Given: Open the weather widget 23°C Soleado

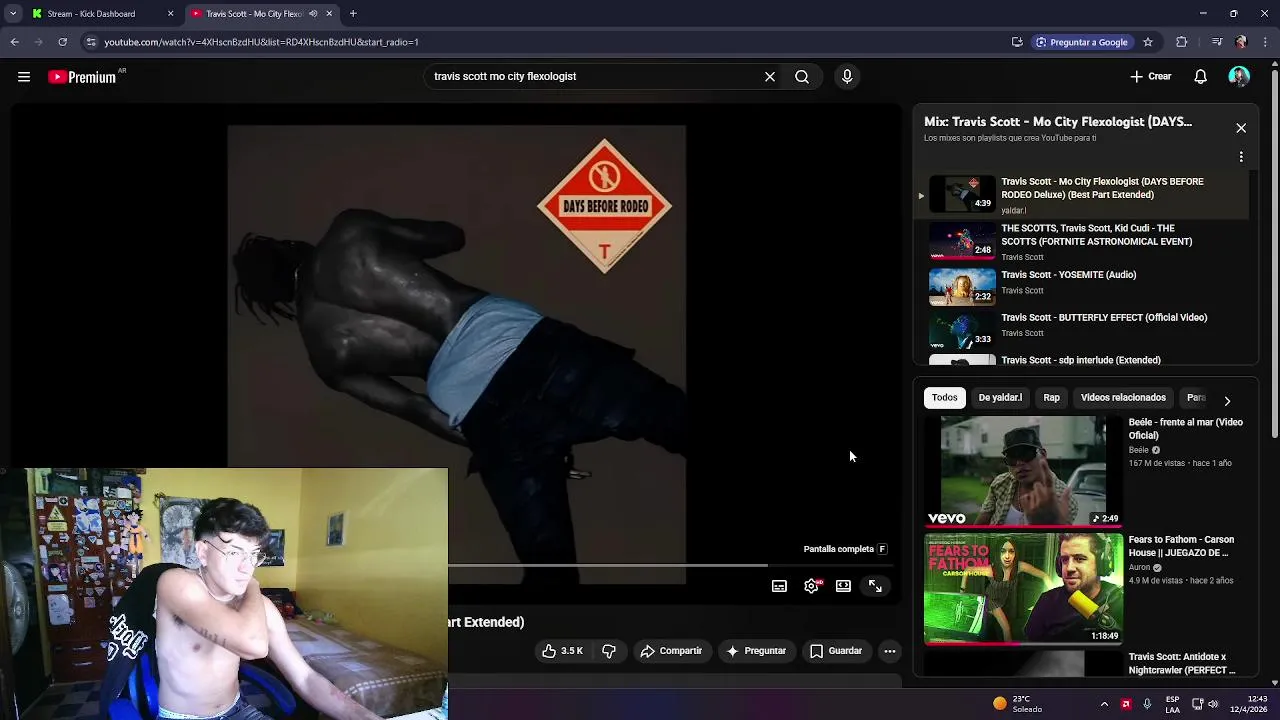Looking at the screenshot, I should [1017, 704].
